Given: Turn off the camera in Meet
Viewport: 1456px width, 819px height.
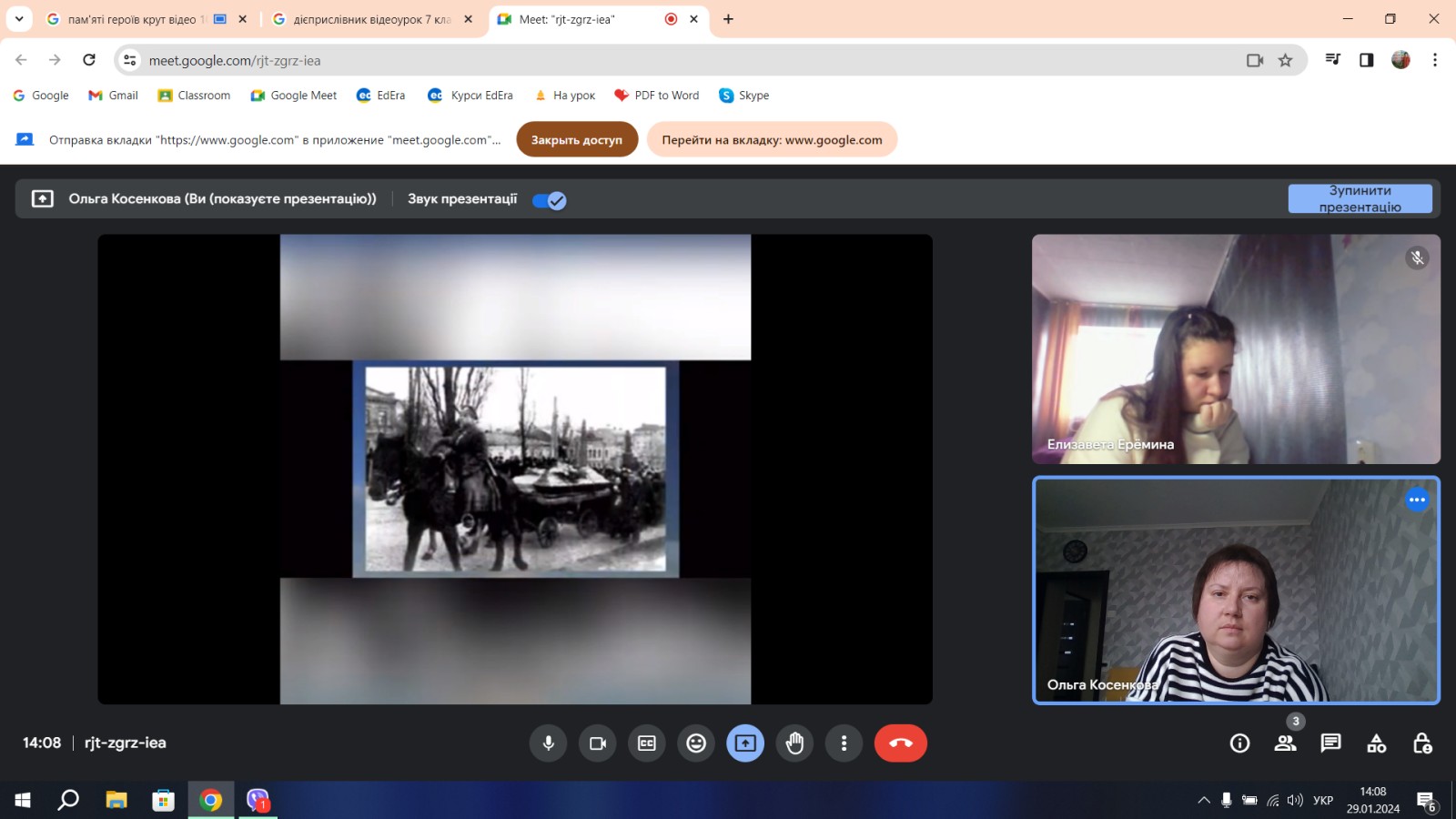Looking at the screenshot, I should (598, 743).
